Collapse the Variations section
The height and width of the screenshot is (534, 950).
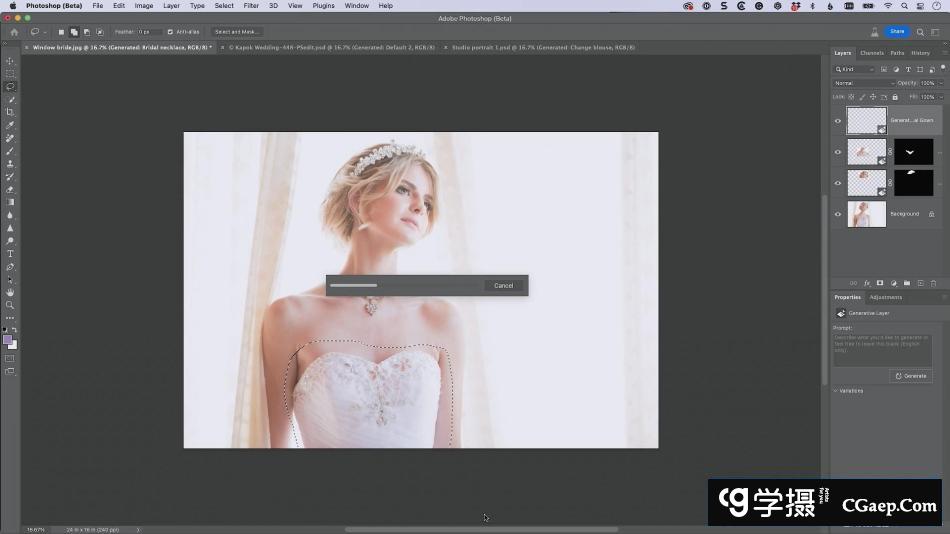tap(835, 391)
